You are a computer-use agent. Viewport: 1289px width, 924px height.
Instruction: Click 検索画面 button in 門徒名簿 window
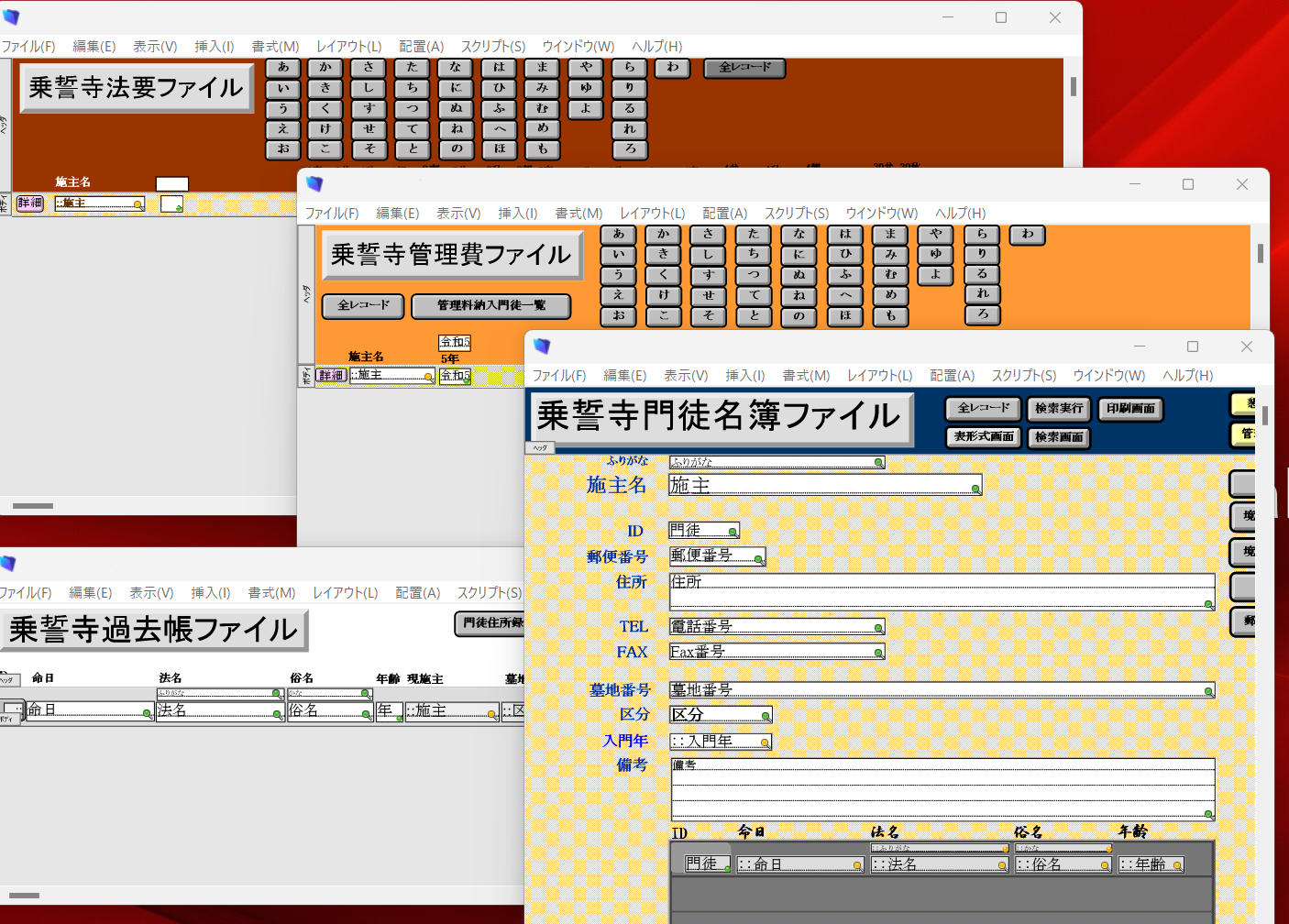pyautogui.click(x=1059, y=437)
